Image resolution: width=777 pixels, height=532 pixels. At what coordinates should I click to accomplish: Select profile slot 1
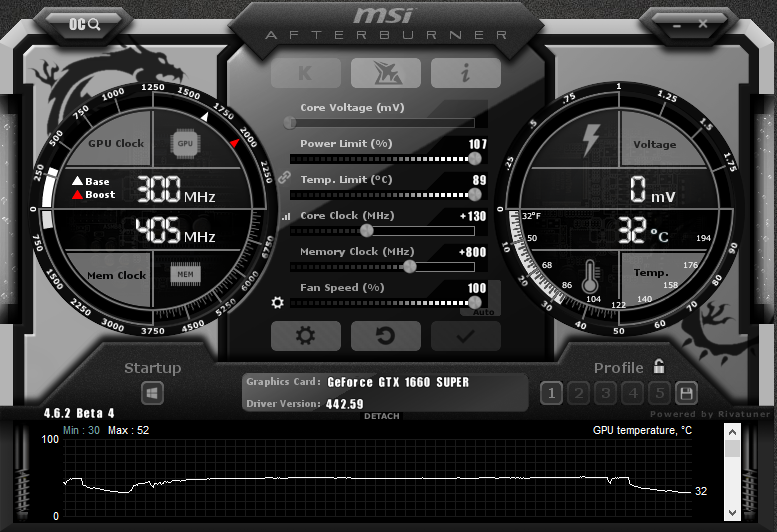coord(550,393)
